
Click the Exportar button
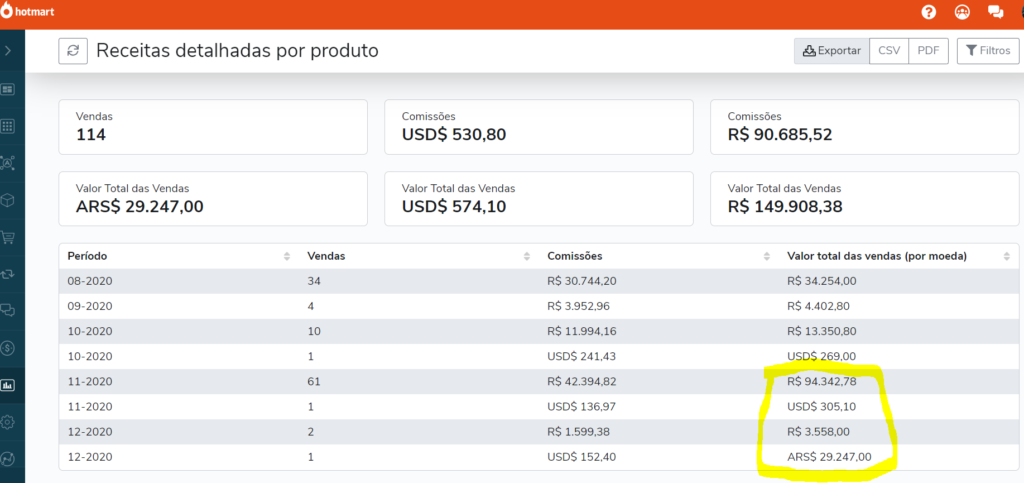click(831, 51)
